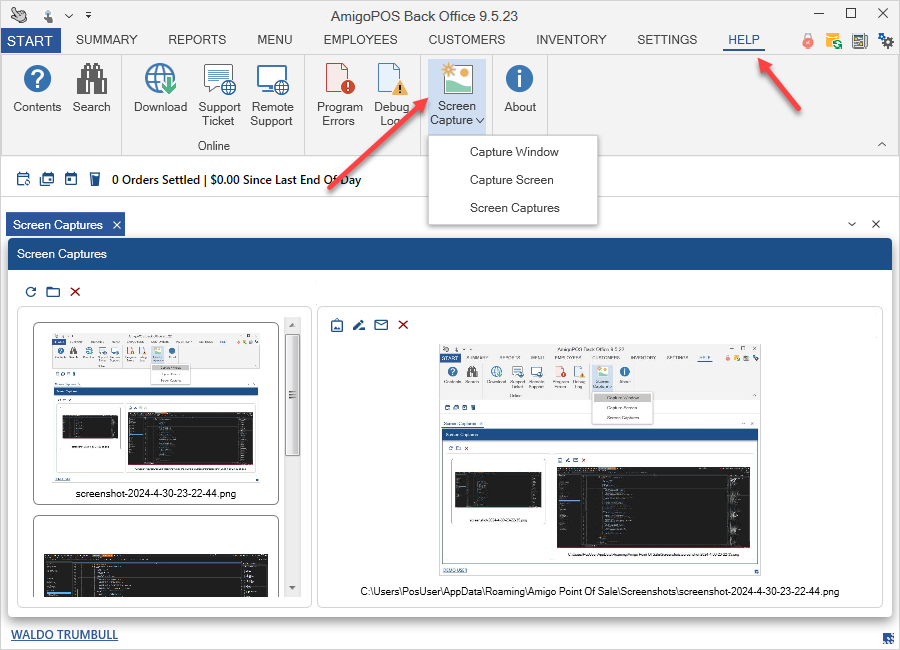Edit the selected screenshot with pencil icon
Viewport: 900px width, 650px height.
click(359, 325)
